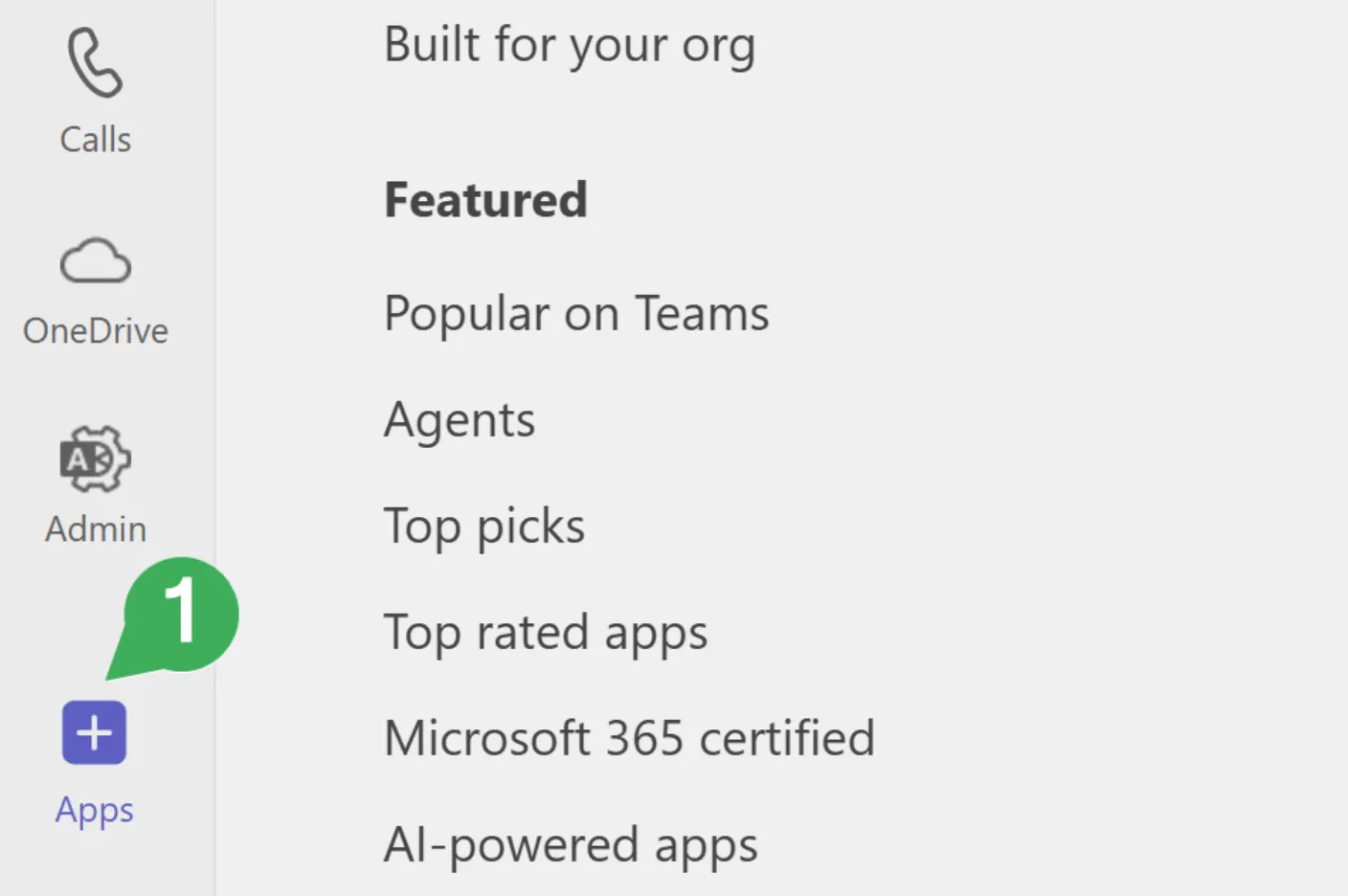Filter by Microsoft 365 certified

629,739
